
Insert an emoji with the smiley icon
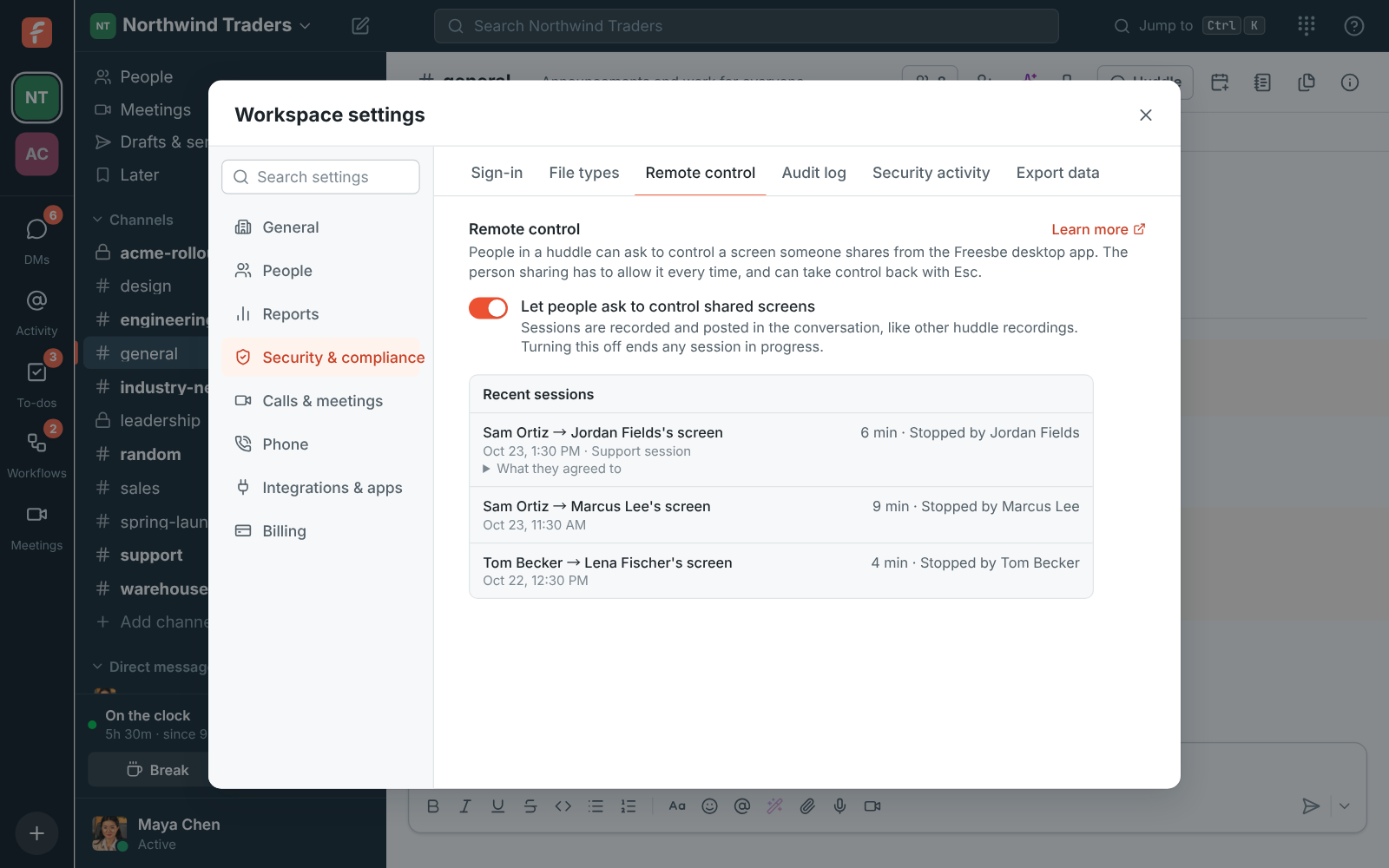pyautogui.click(x=709, y=806)
